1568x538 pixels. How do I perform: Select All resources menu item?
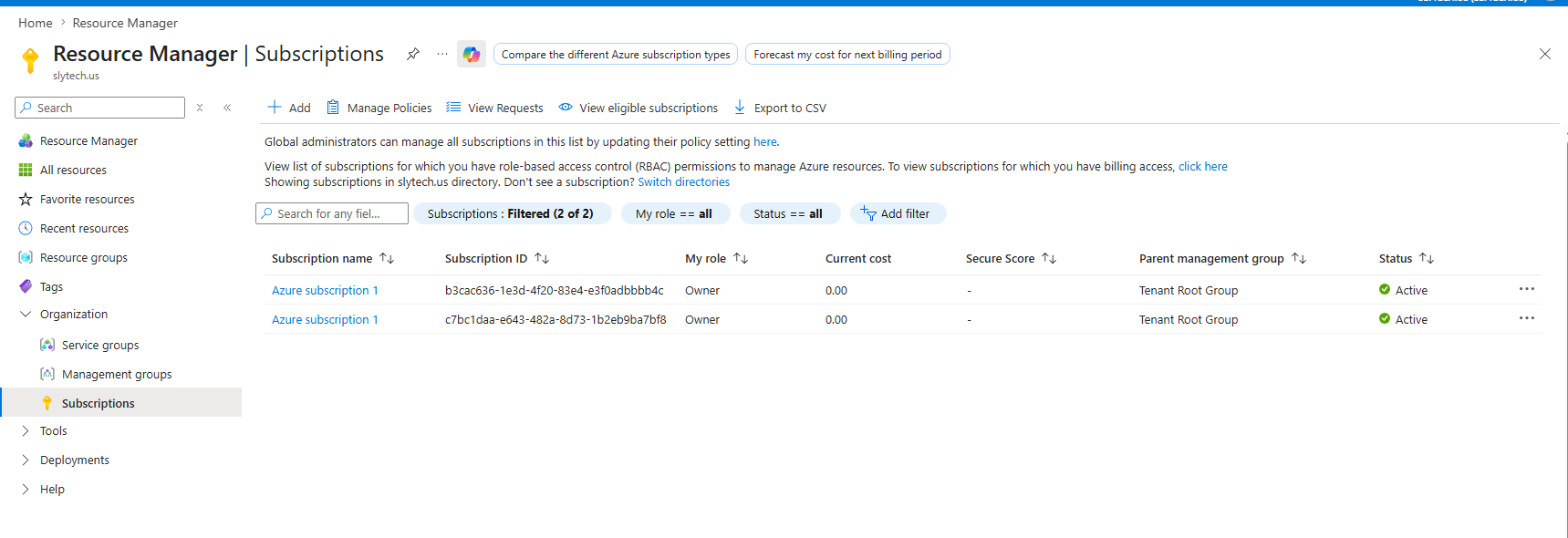[73, 170]
